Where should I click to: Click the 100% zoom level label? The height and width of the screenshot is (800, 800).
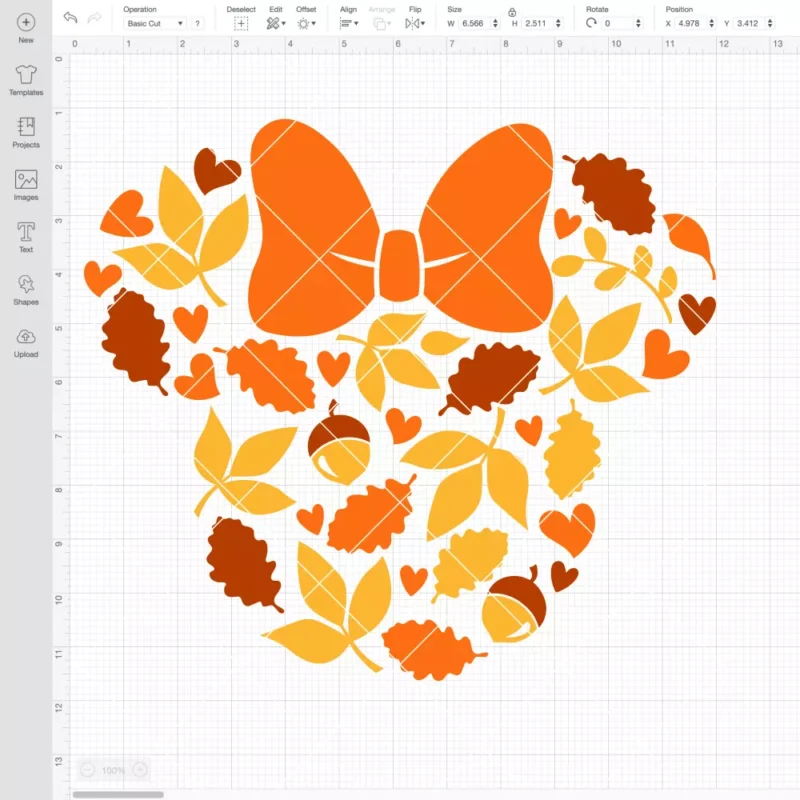point(113,770)
